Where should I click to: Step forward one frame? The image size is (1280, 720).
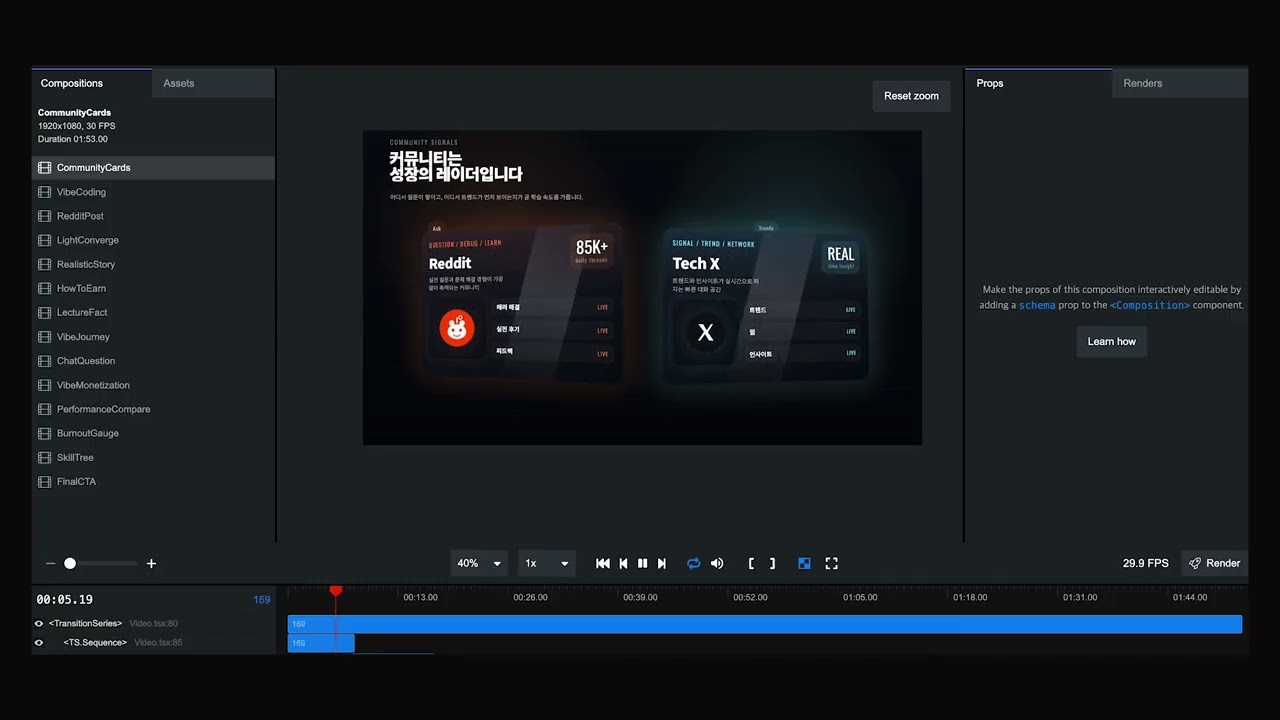(x=662, y=564)
